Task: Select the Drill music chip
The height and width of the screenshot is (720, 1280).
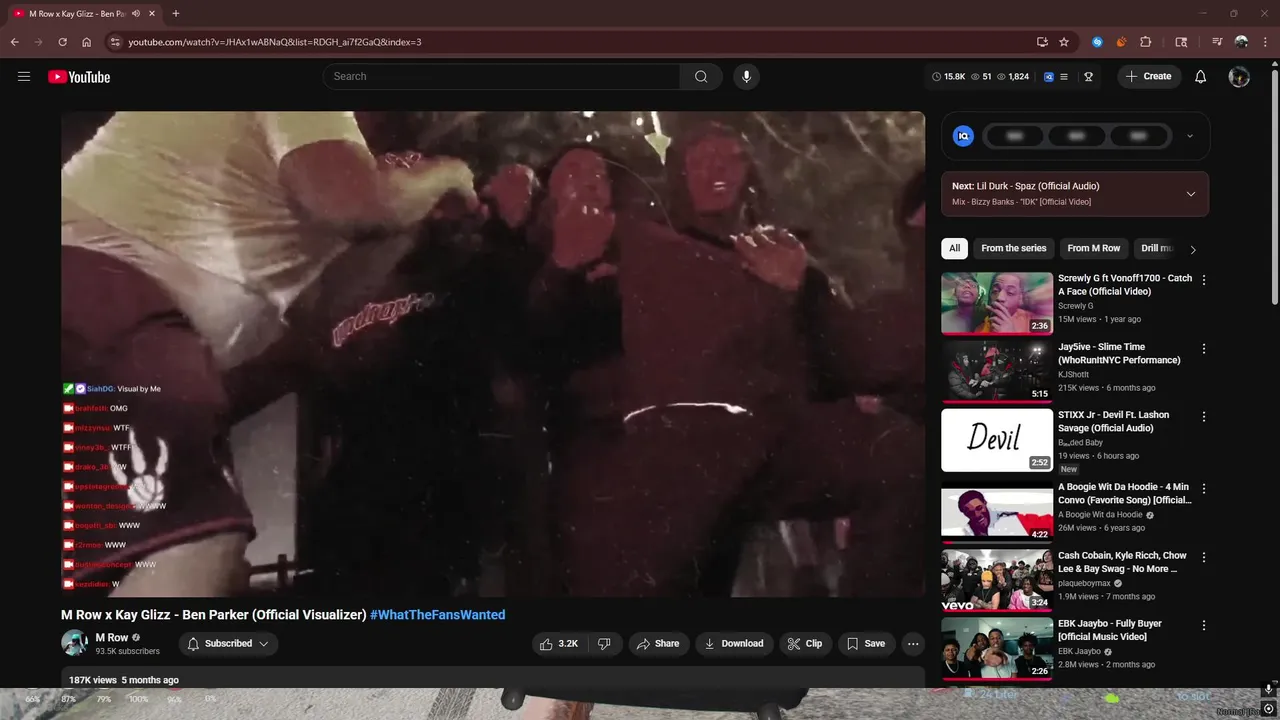Action: 1156,249
